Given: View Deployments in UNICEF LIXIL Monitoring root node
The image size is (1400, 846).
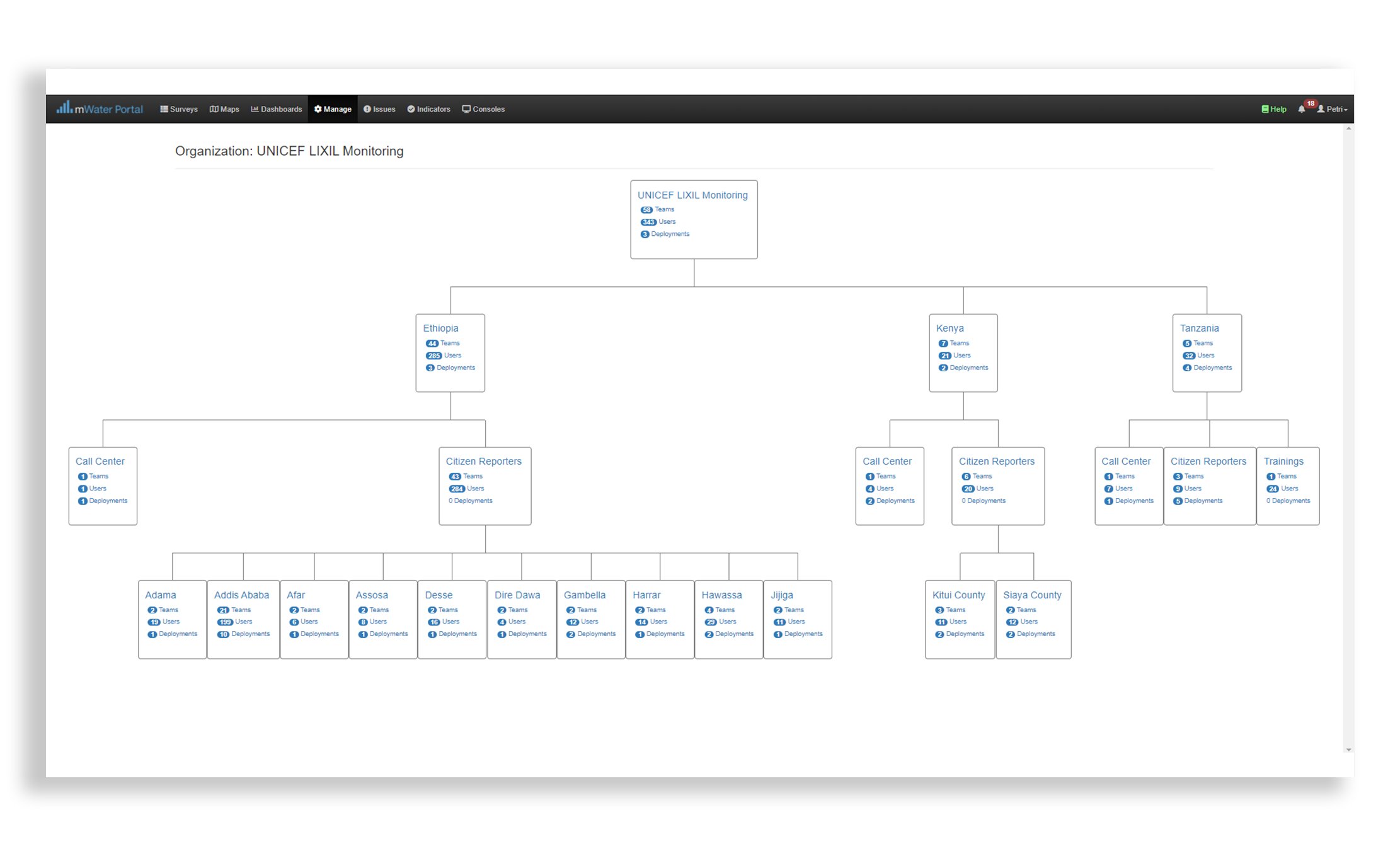Looking at the screenshot, I should coord(665,234).
